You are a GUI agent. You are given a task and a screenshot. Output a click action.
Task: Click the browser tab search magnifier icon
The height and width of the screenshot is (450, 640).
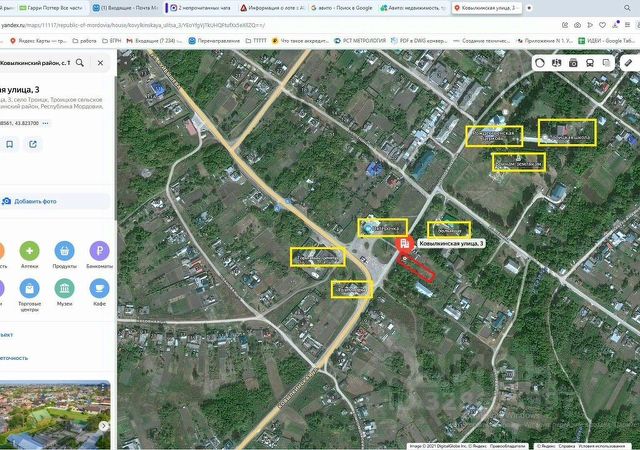pos(627,8)
